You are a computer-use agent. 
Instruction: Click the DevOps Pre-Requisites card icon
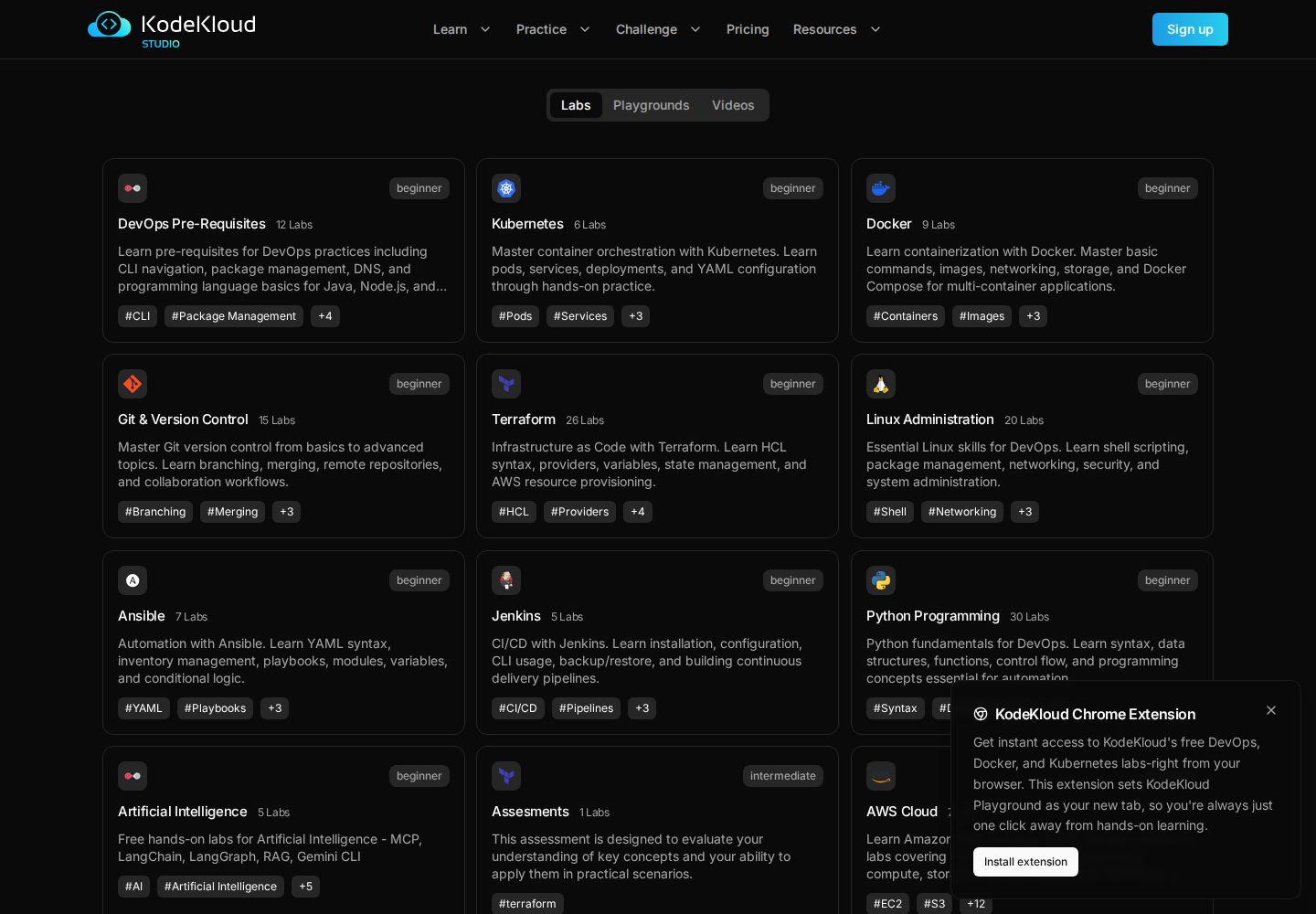(133, 188)
